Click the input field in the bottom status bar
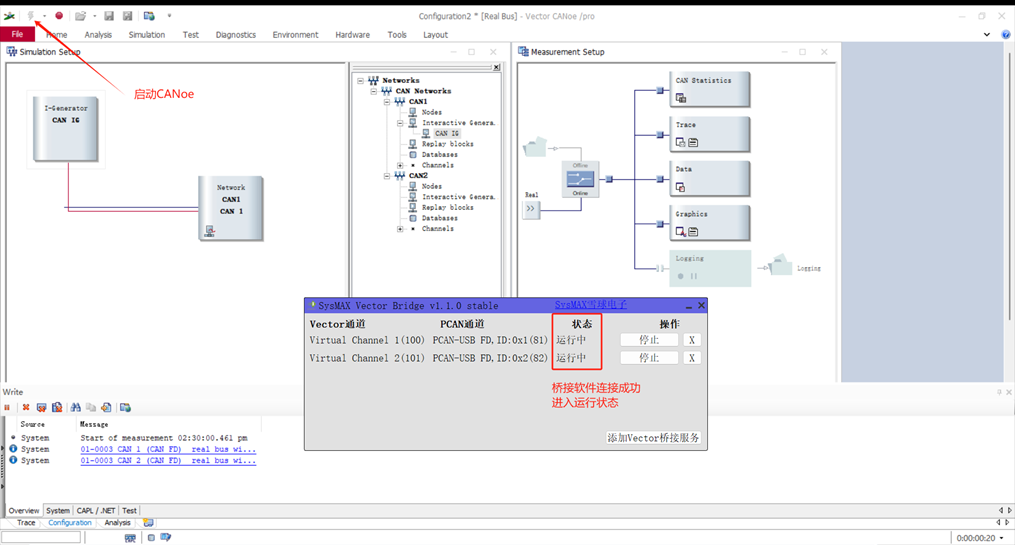Viewport: 1015px width, 545px height. 41,538
